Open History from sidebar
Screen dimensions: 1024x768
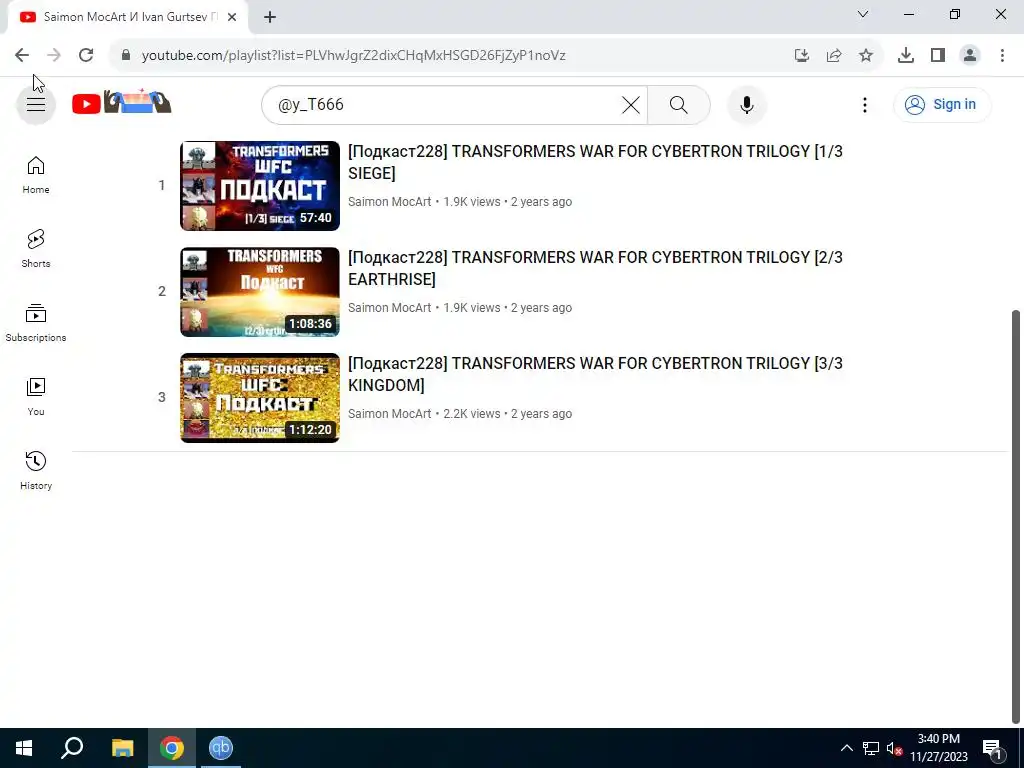tap(36, 470)
